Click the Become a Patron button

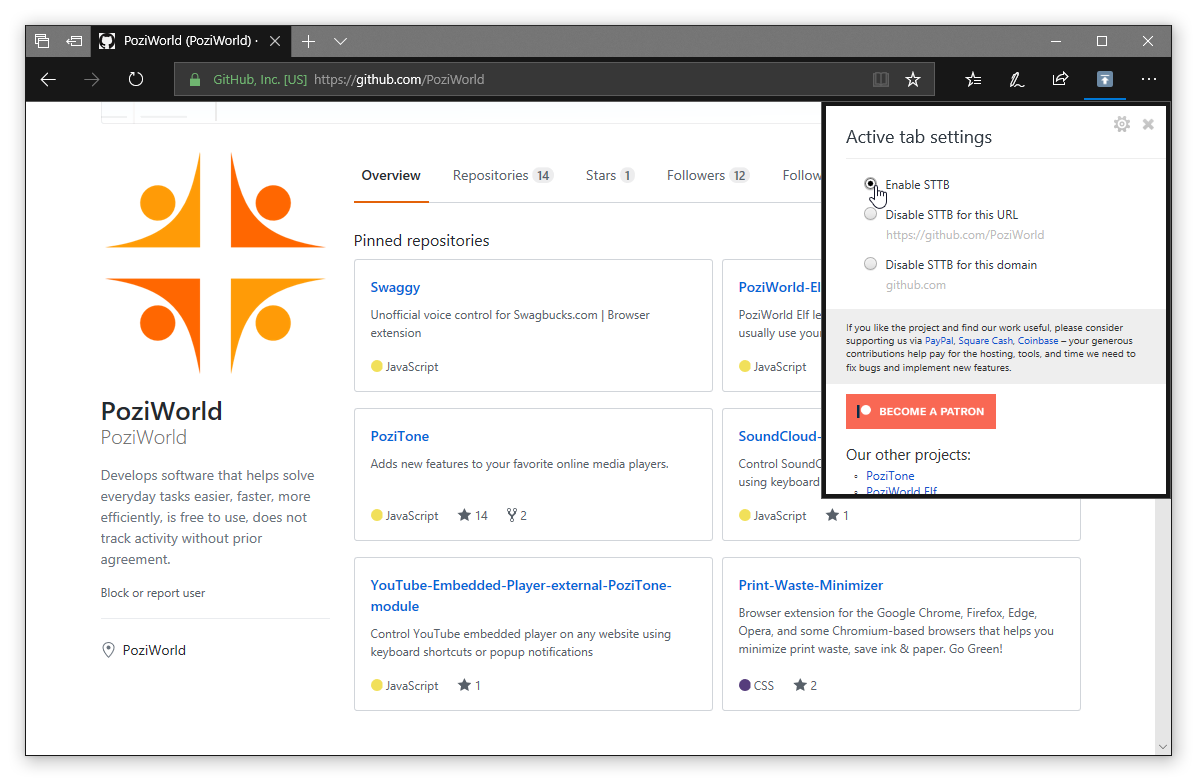point(921,411)
